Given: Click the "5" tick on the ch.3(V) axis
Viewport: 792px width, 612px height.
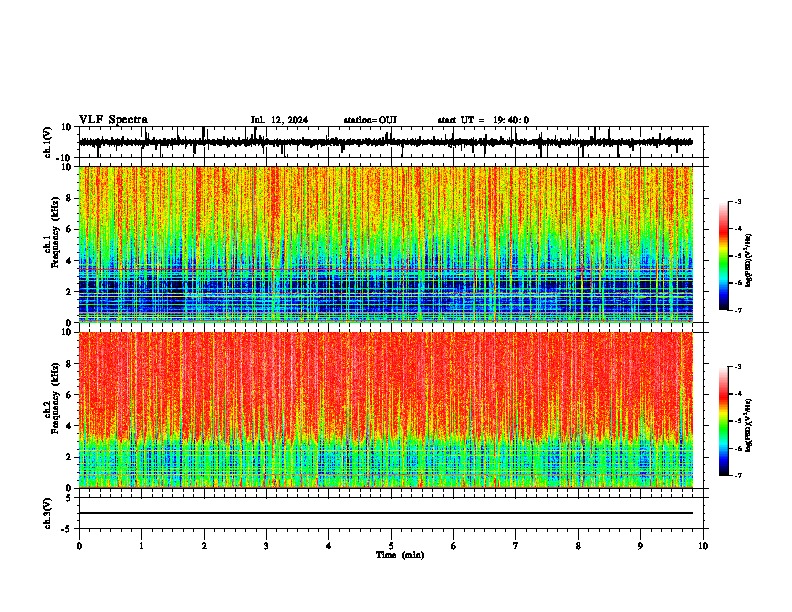Looking at the screenshot, I should tap(69, 498).
